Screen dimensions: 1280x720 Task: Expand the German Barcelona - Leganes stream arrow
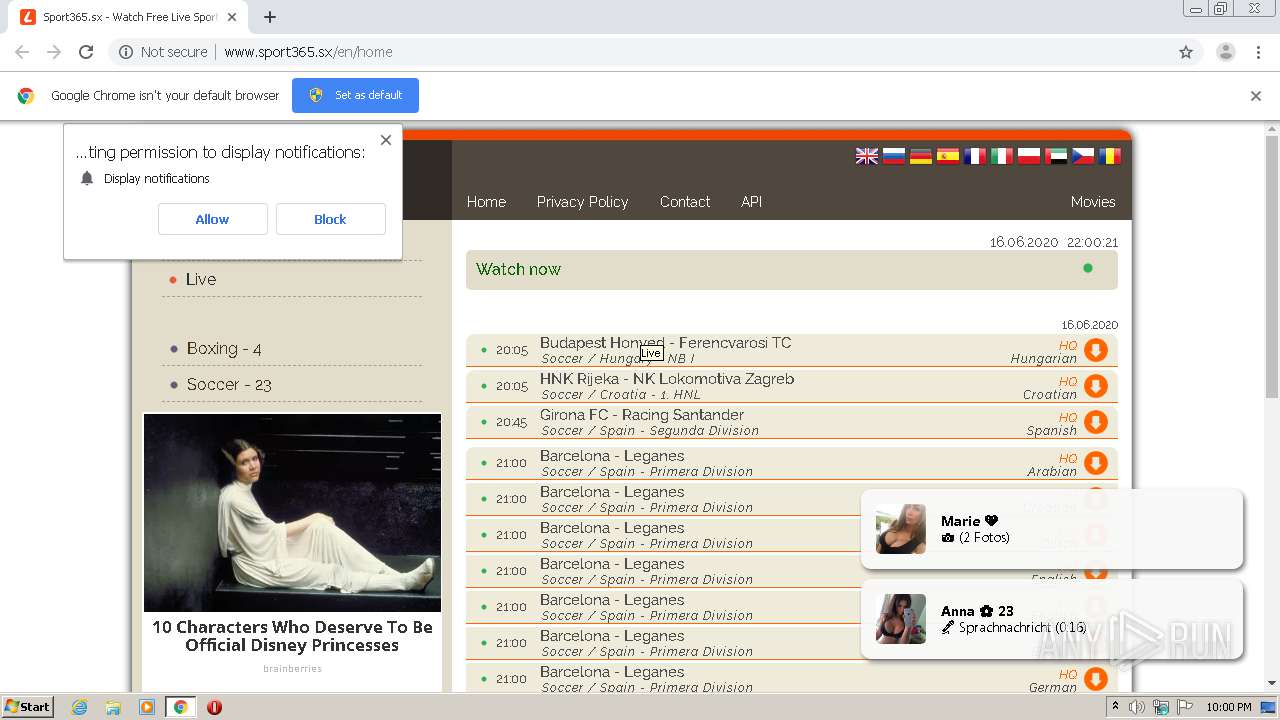point(1096,679)
